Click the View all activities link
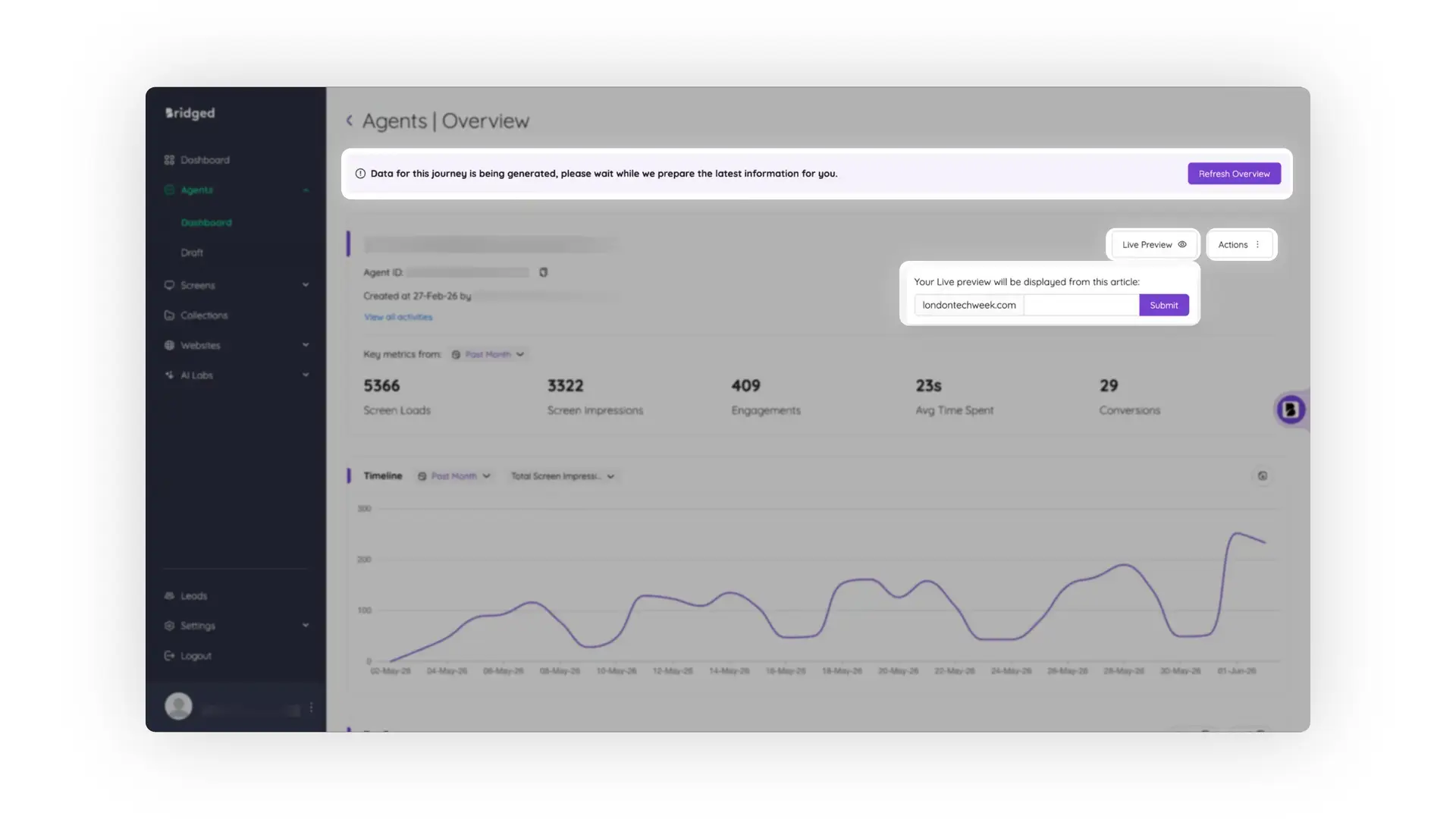The width and height of the screenshot is (1456, 819). (x=398, y=317)
